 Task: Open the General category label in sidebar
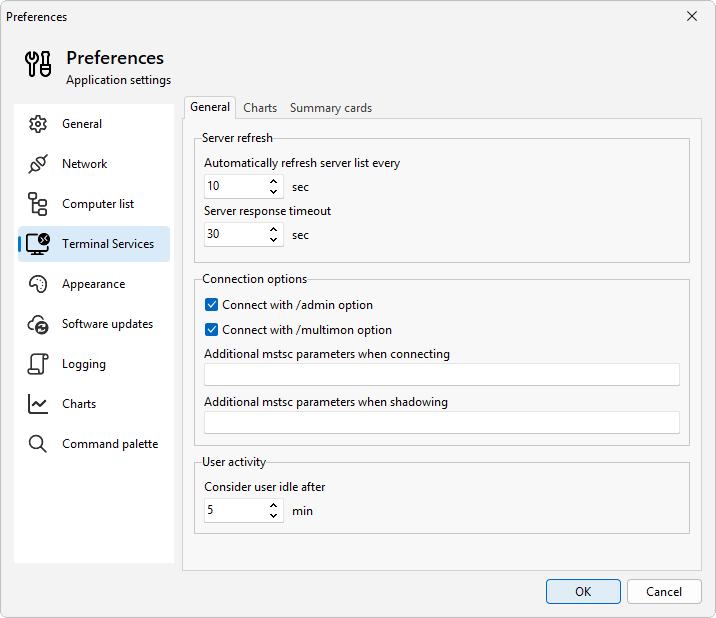click(x=82, y=124)
